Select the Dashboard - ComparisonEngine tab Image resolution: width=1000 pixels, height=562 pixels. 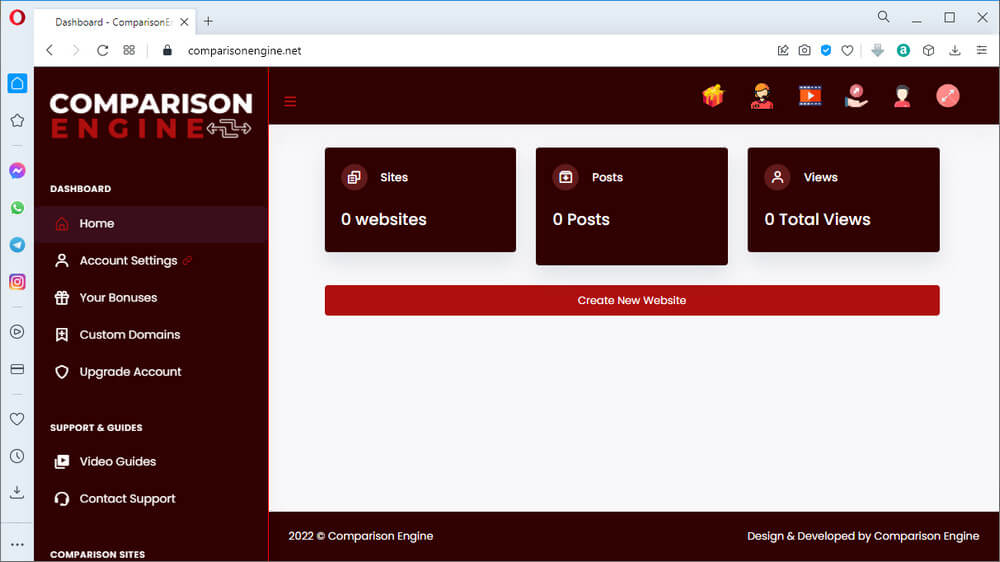click(115, 22)
